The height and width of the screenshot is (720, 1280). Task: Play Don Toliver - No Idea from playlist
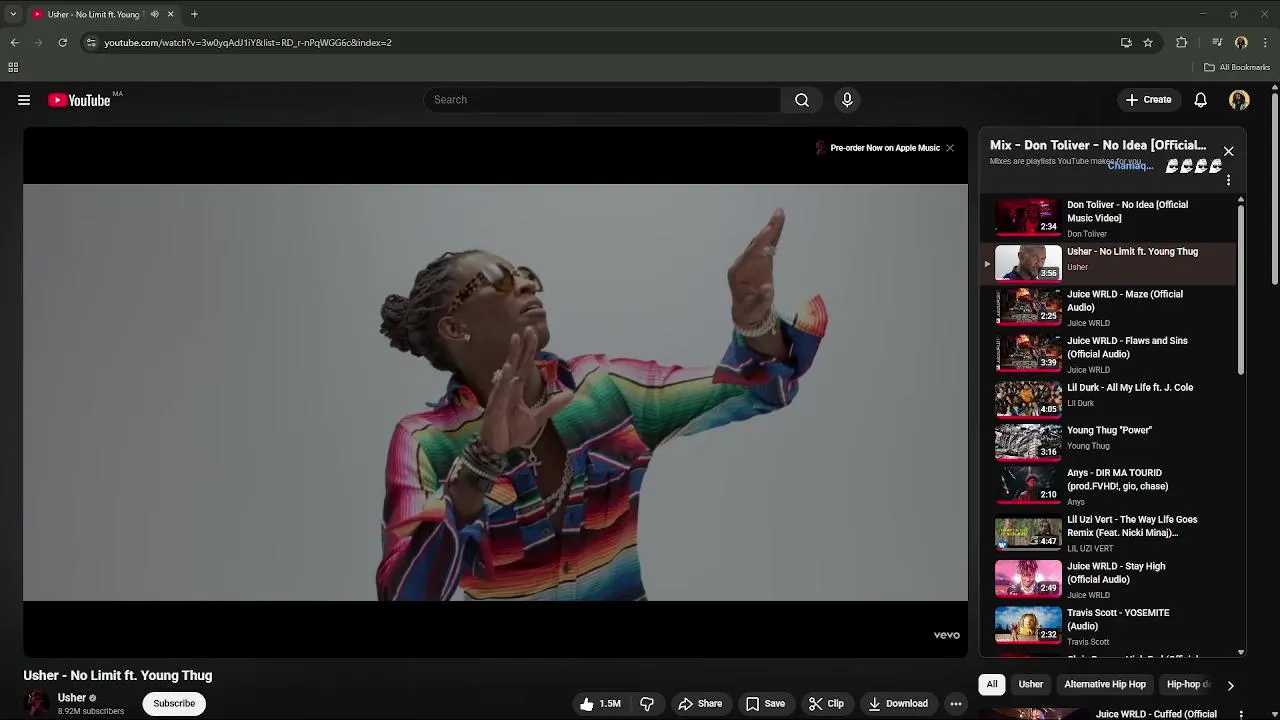click(x=1110, y=218)
